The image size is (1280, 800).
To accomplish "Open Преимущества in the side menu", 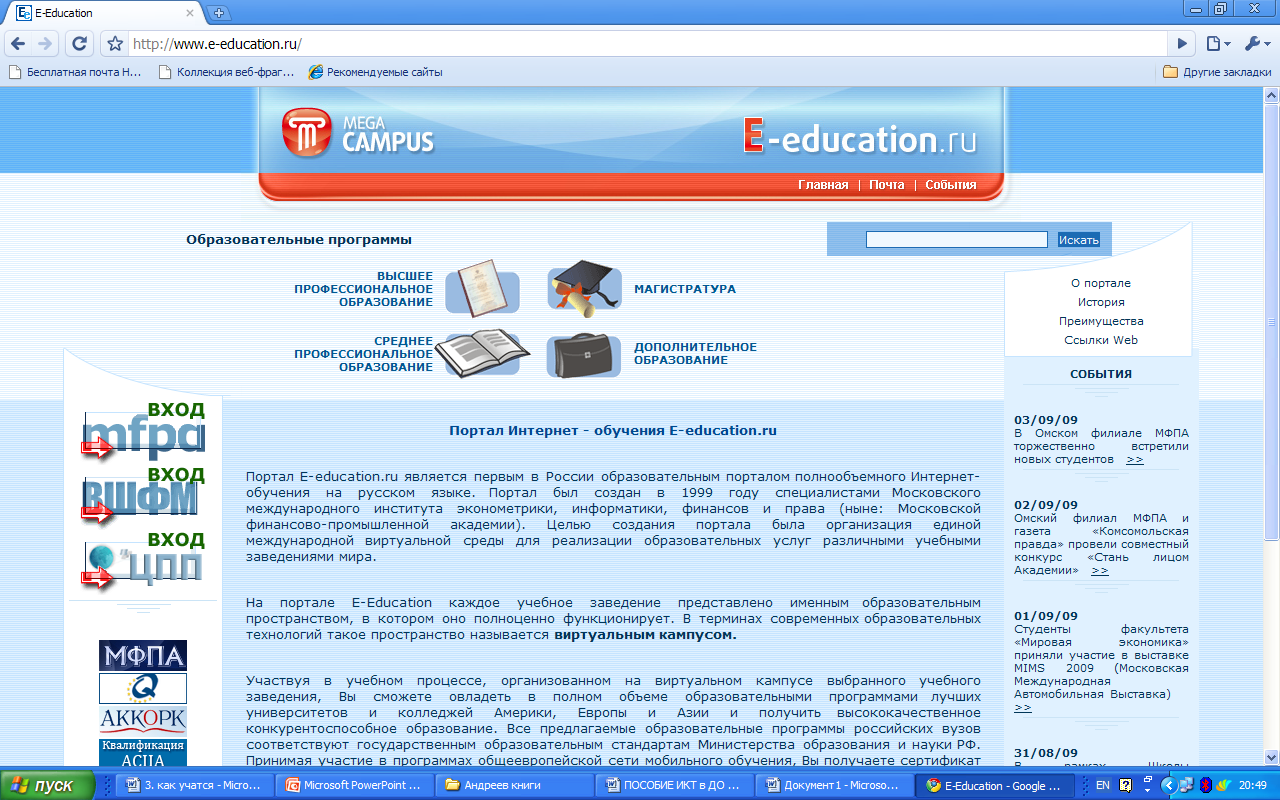I will coord(1101,321).
